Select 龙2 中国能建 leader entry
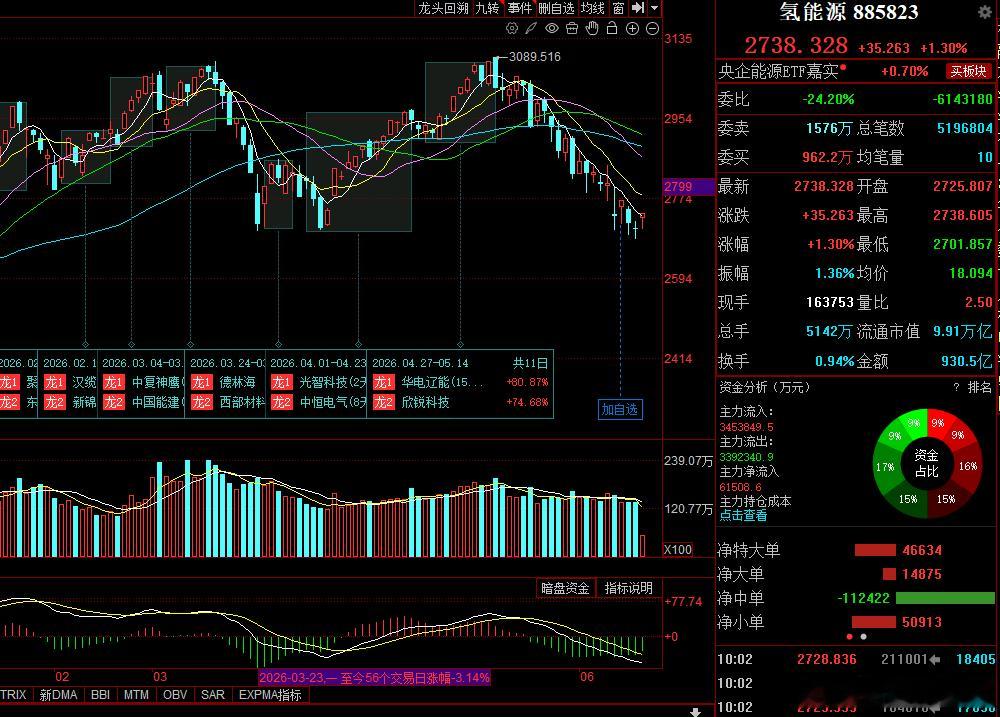The image size is (1000, 717). [143, 403]
